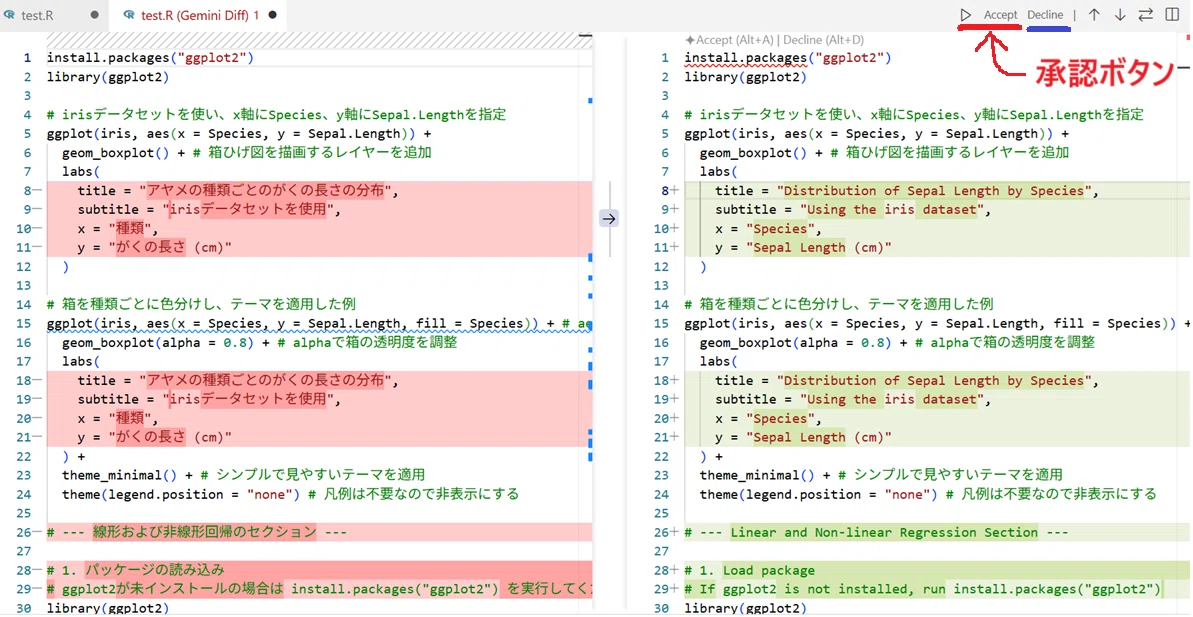Click line 19 subtitle in the left pane
The image size is (1193, 617).
coord(207,399)
